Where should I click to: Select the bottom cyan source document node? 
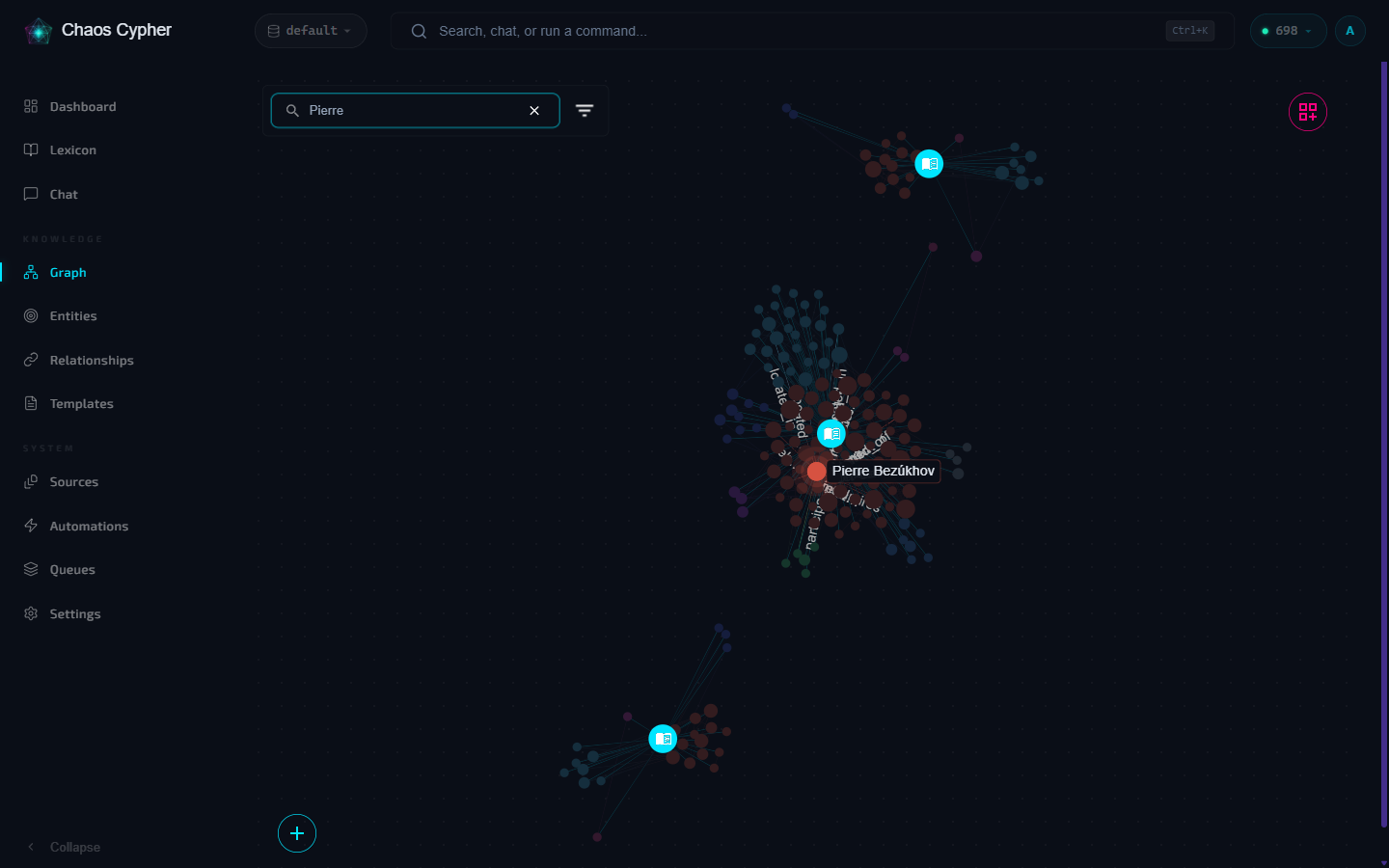tap(663, 739)
